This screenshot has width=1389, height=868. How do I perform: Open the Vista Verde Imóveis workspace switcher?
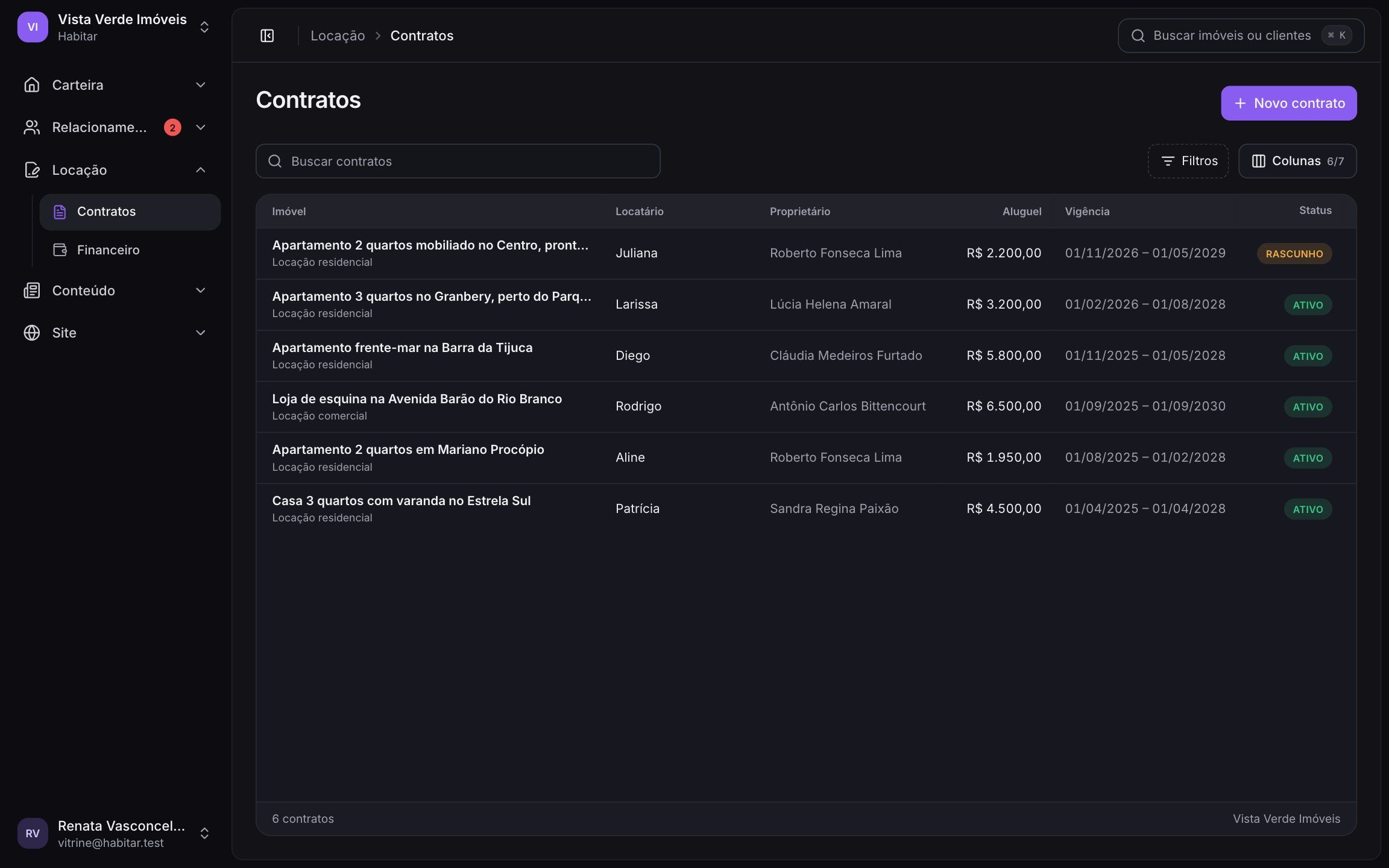pyautogui.click(x=115, y=27)
